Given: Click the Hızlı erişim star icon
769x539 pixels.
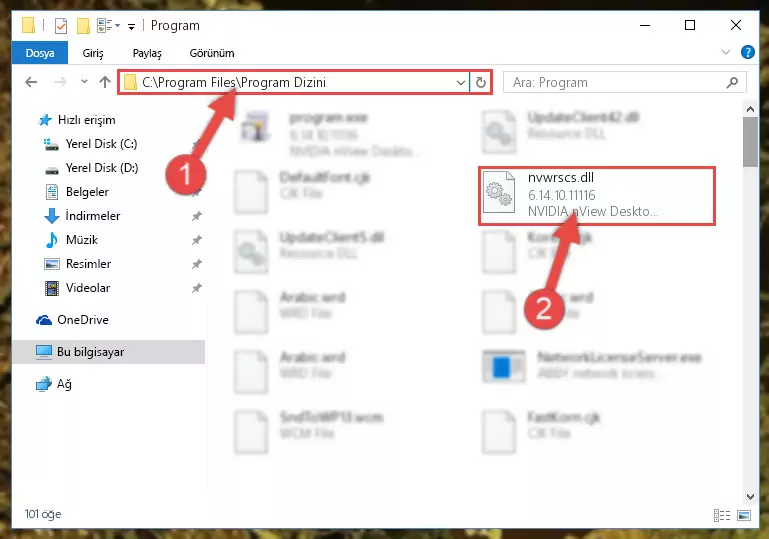Looking at the screenshot, I should (x=45, y=120).
